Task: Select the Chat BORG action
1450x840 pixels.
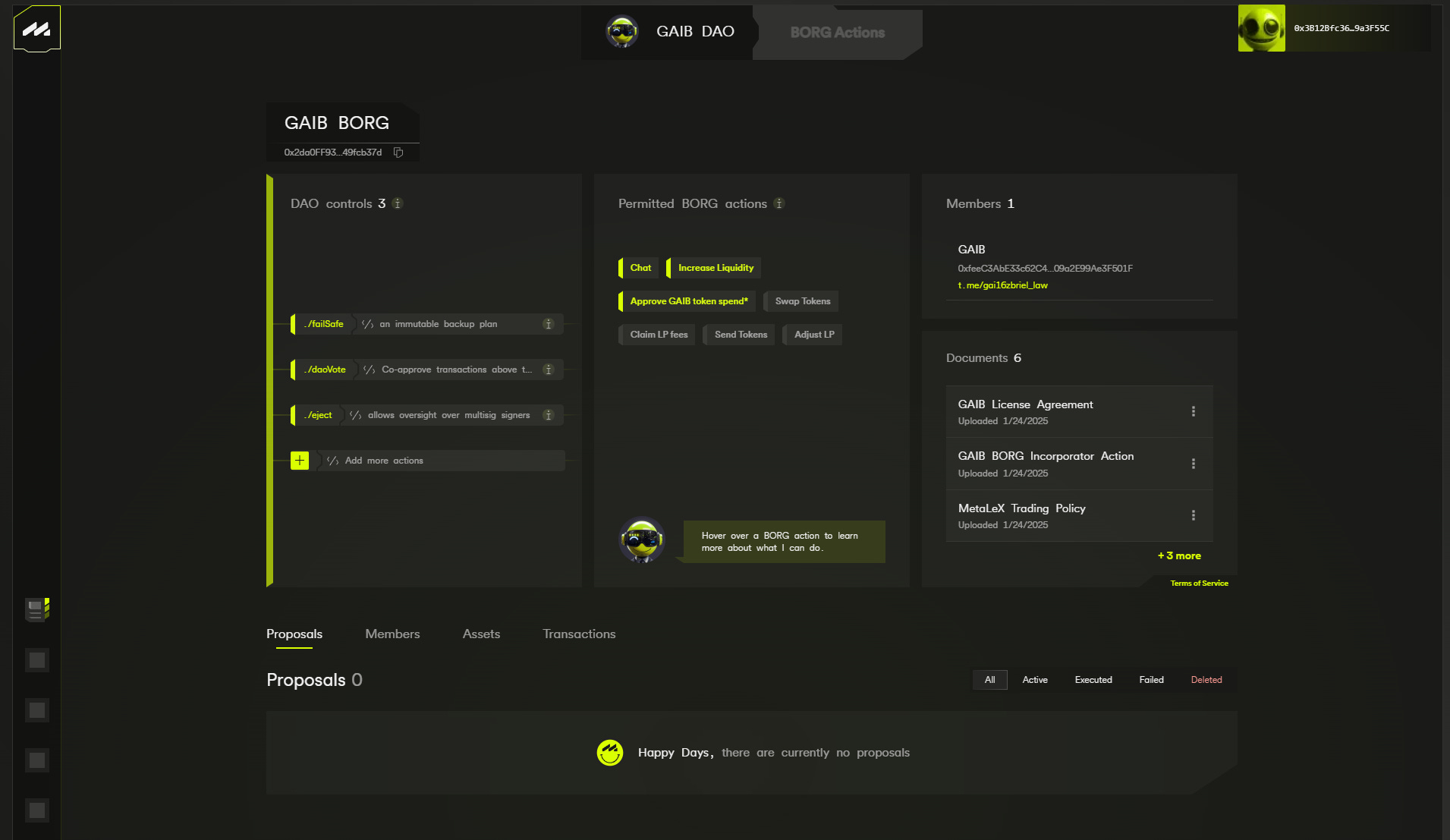Action: tap(639, 268)
